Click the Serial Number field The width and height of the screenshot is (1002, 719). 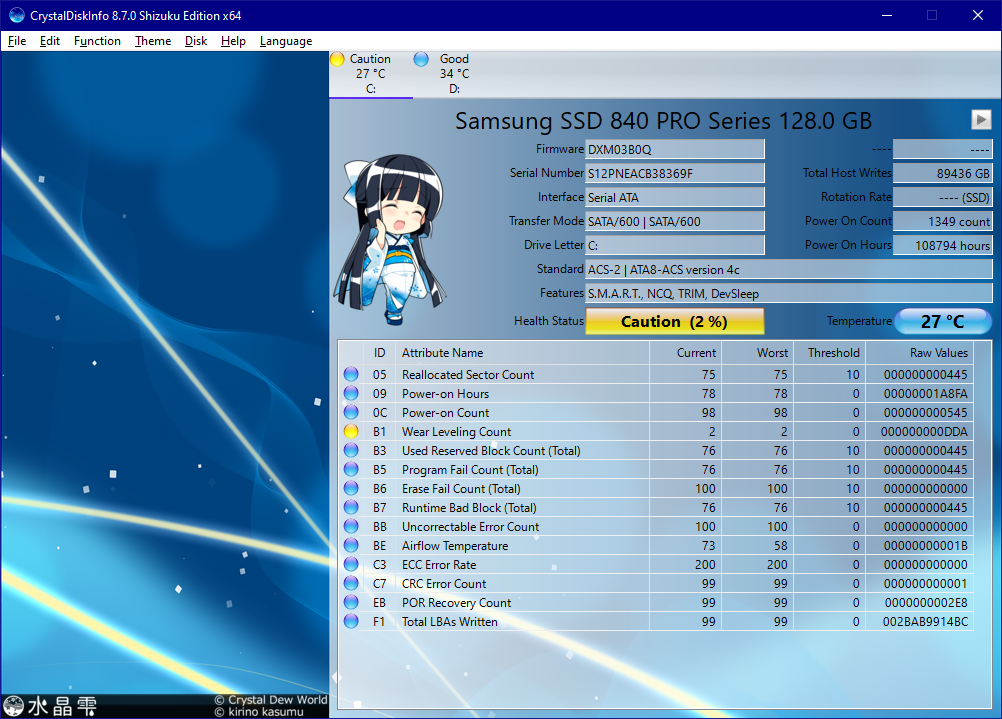[x=675, y=173]
